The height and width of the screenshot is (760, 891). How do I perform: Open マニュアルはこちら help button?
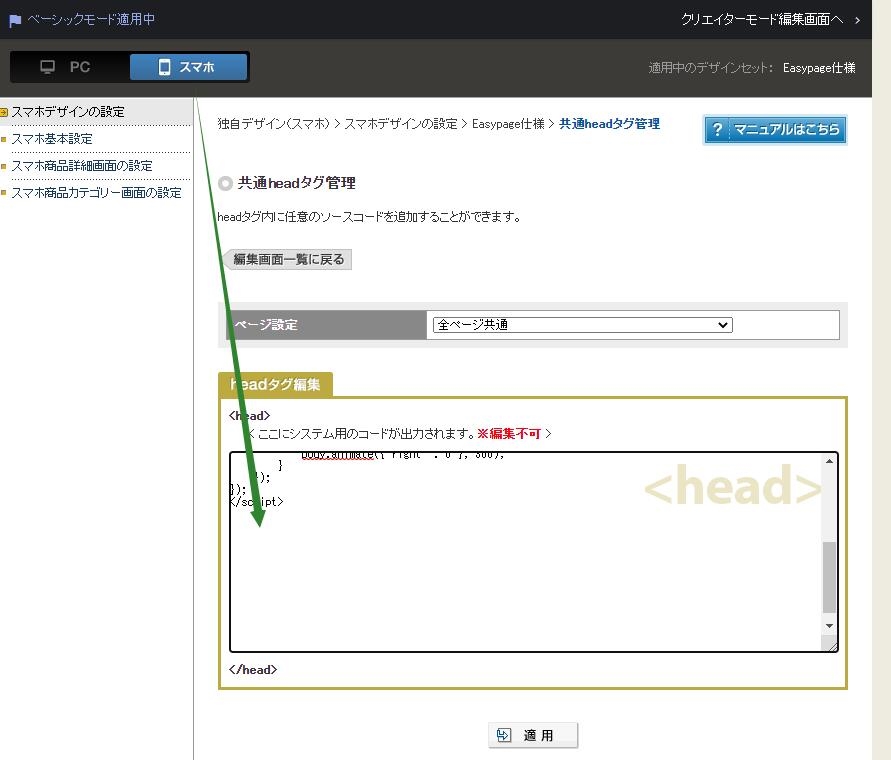[x=775, y=130]
